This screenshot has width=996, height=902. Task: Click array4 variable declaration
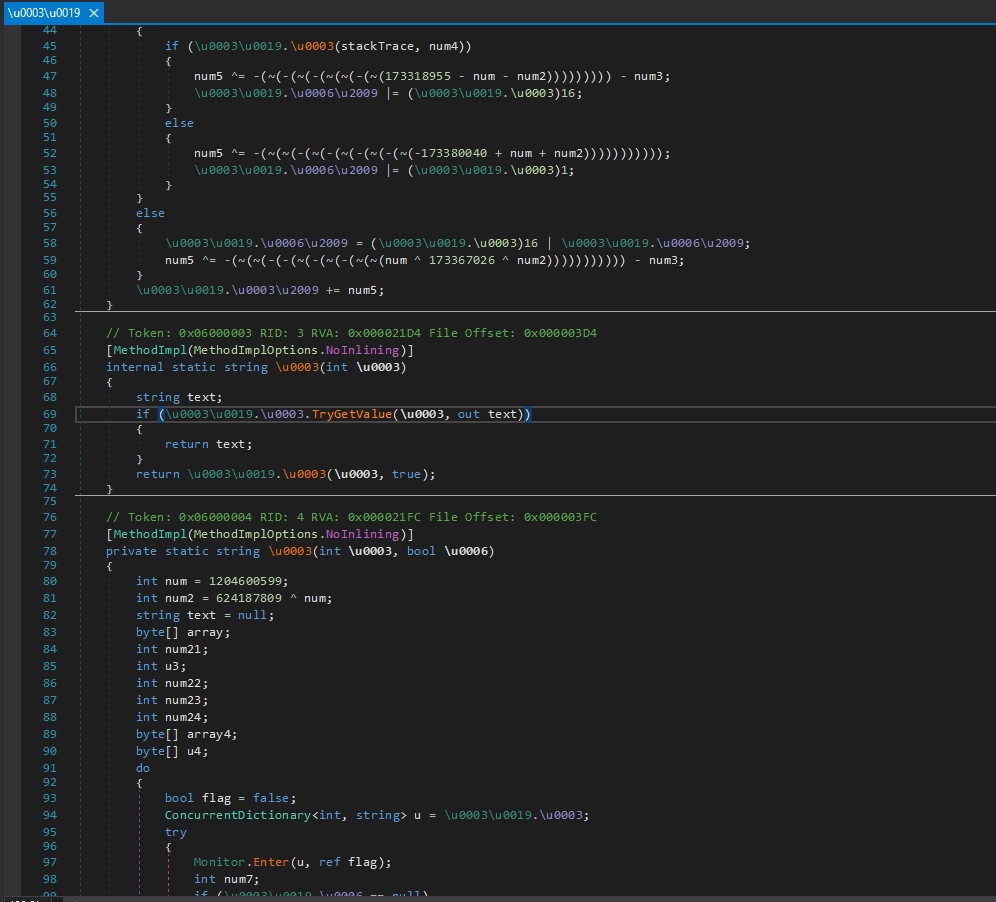[208, 734]
